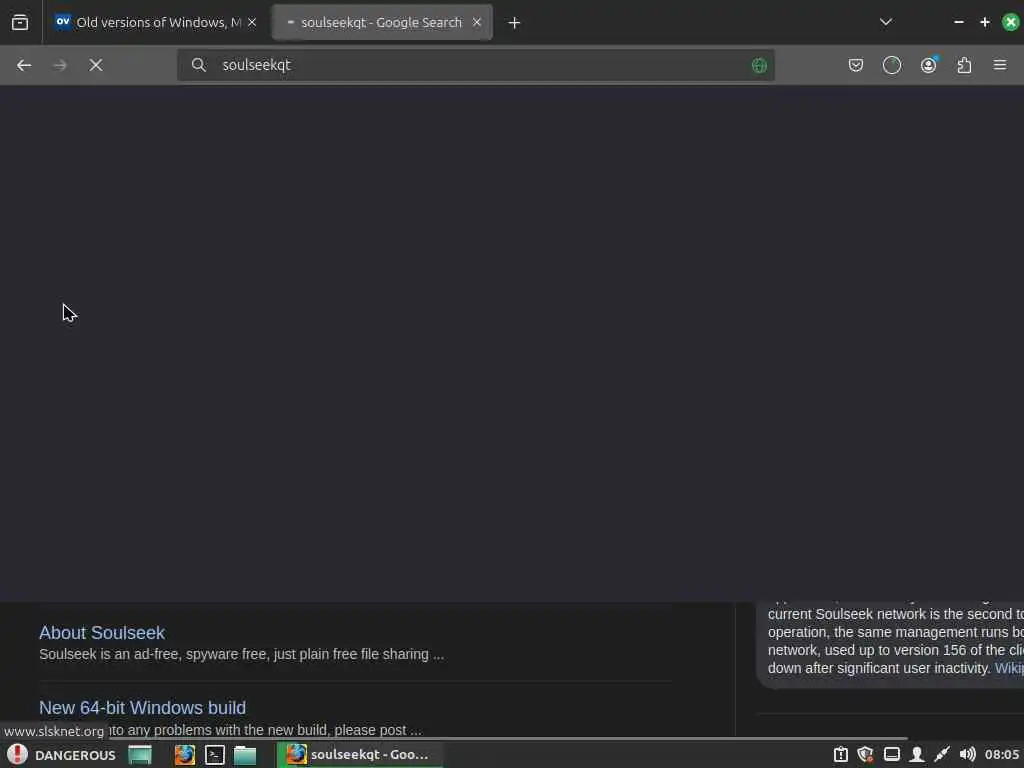Image resolution: width=1024 pixels, height=768 pixels.
Task: Expand the list all tabs dropdown
Action: pyautogui.click(x=886, y=22)
